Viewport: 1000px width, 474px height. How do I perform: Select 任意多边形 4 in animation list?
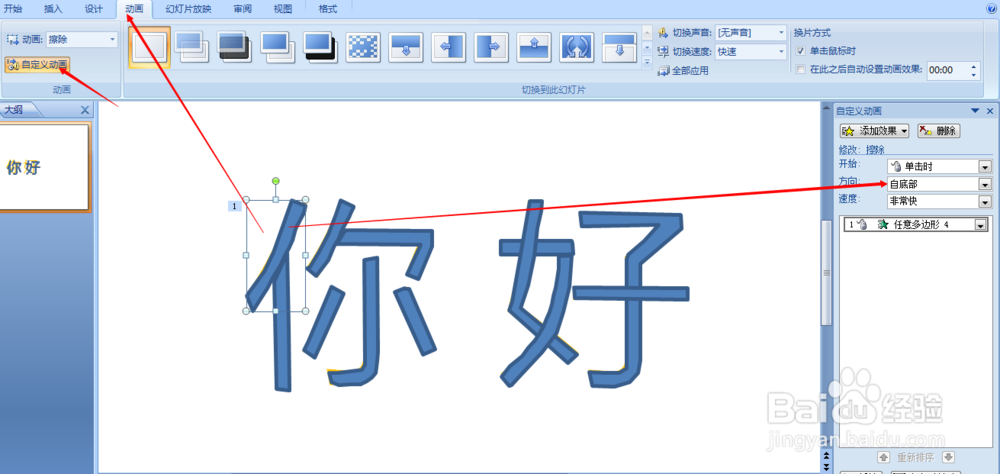click(x=915, y=225)
